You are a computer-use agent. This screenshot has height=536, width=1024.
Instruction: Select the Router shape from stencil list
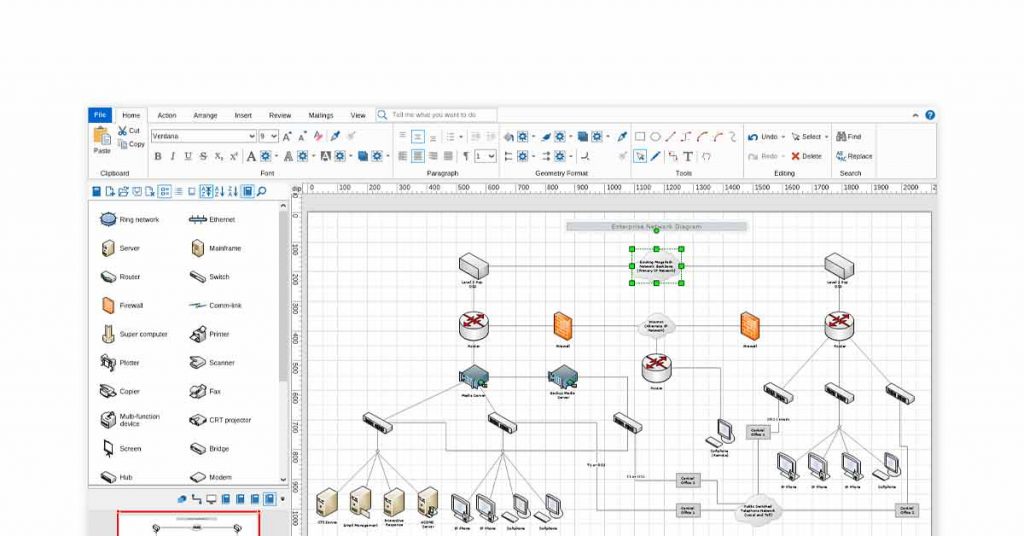click(109, 277)
